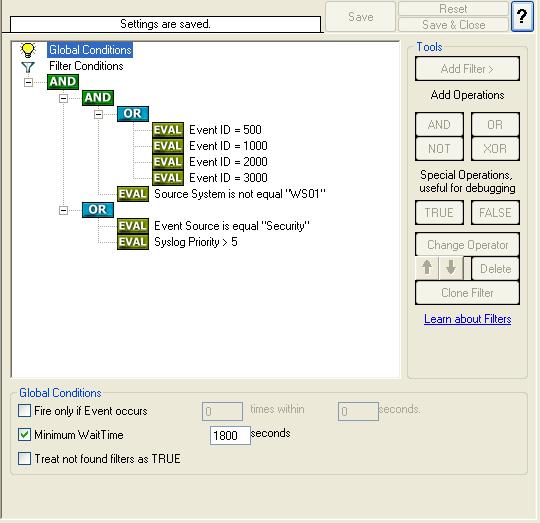Collapse the OR node containing Event IDs
The width and height of the screenshot is (540, 523).
pos(98,114)
